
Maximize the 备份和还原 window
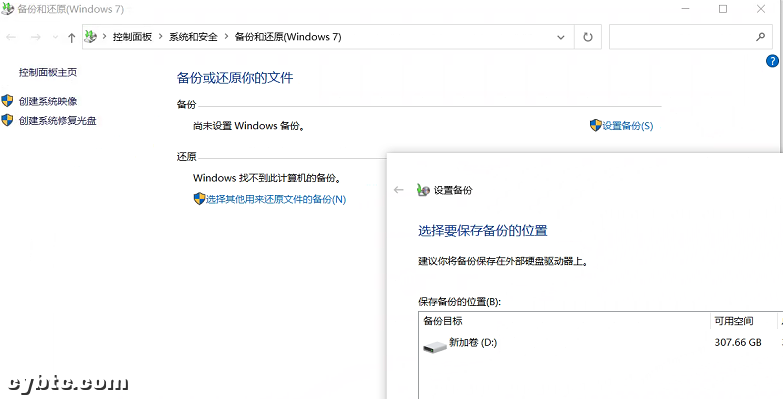pyautogui.click(x=723, y=9)
